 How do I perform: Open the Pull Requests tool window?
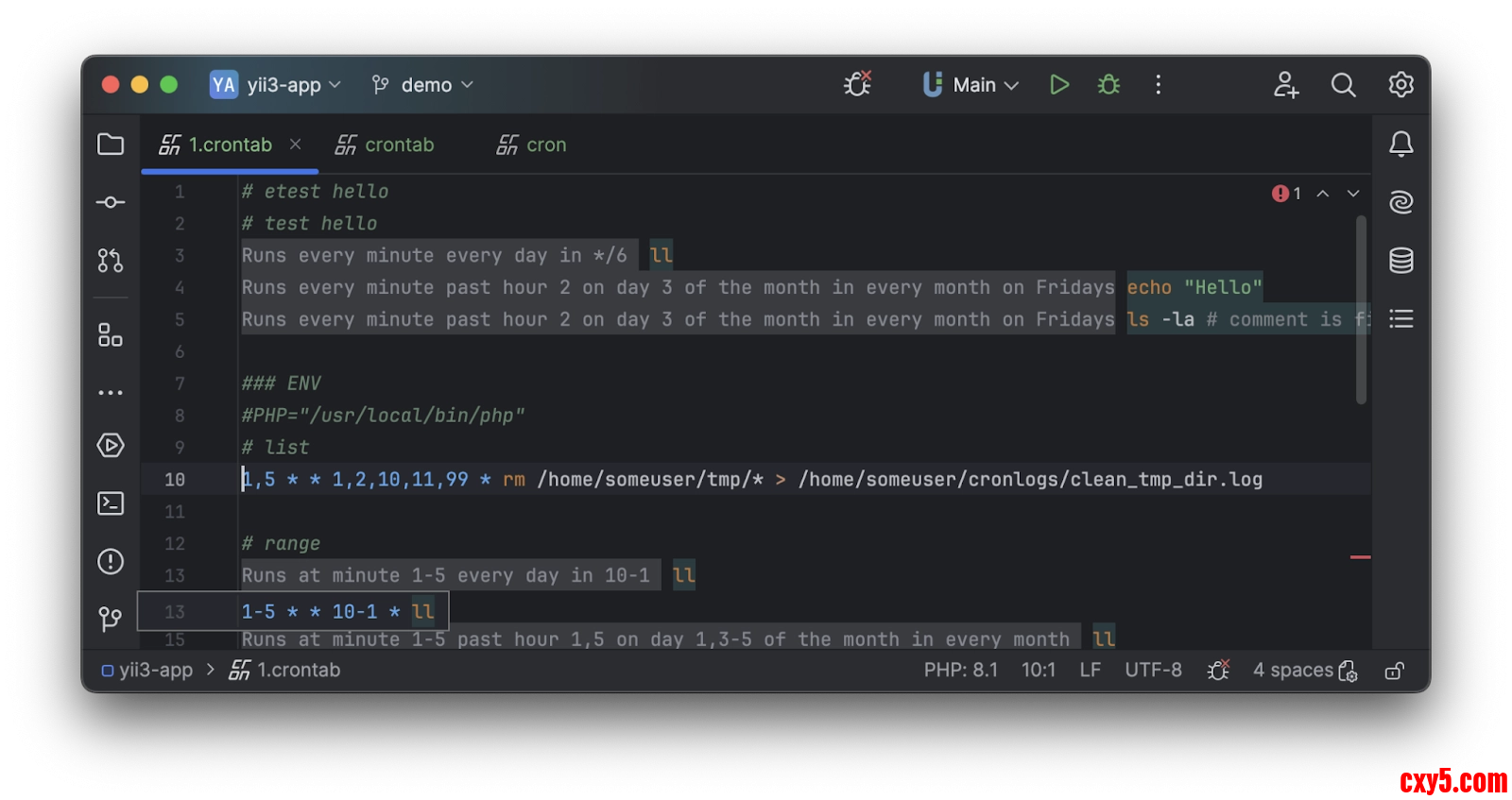pyautogui.click(x=111, y=260)
